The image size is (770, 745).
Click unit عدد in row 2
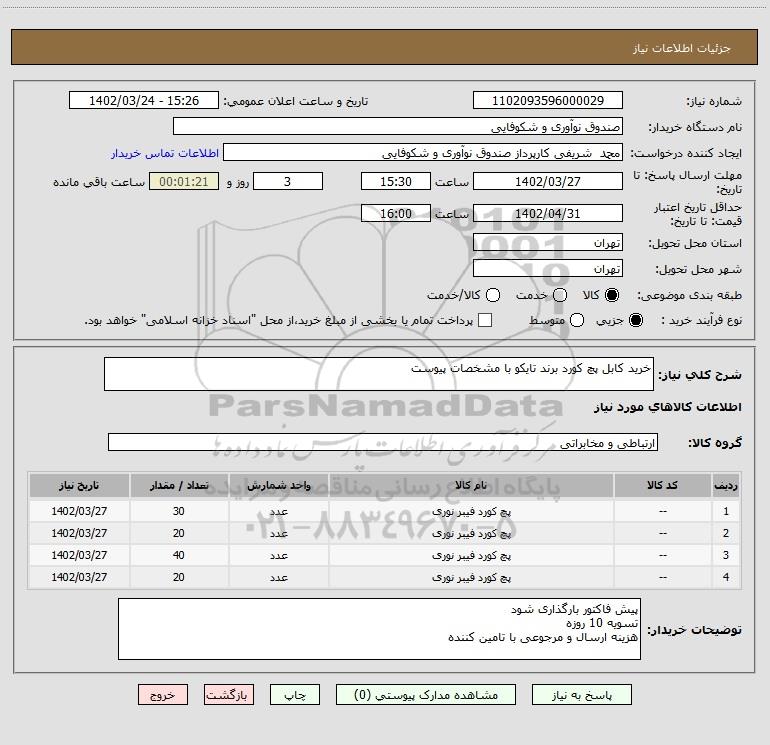click(278, 533)
